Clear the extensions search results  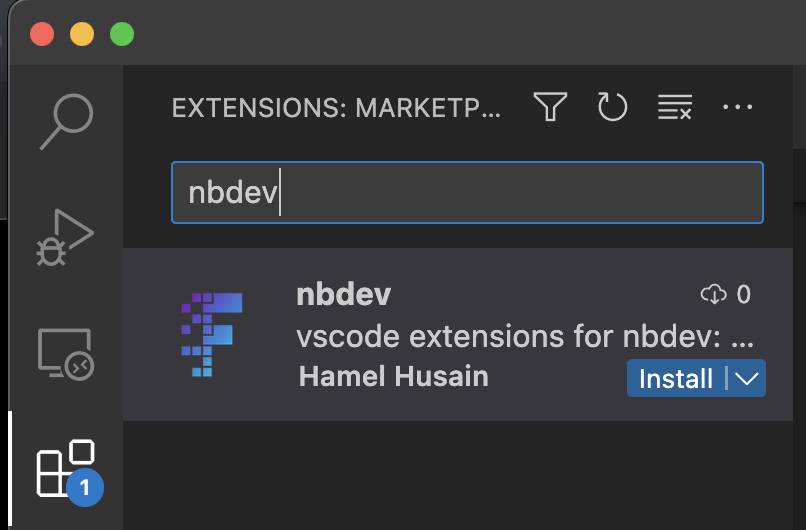click(675, 107)
